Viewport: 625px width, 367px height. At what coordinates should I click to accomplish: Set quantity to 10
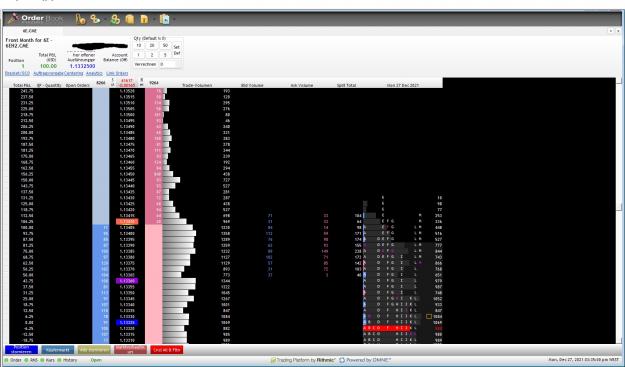pyautogui.click(x=138, y=45)
